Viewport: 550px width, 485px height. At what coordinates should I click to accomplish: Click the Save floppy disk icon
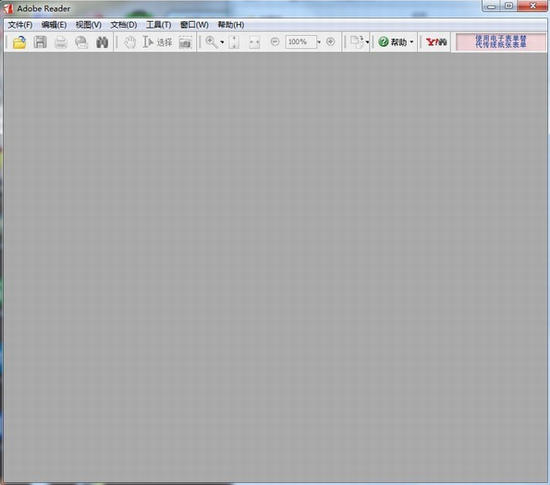40,42
